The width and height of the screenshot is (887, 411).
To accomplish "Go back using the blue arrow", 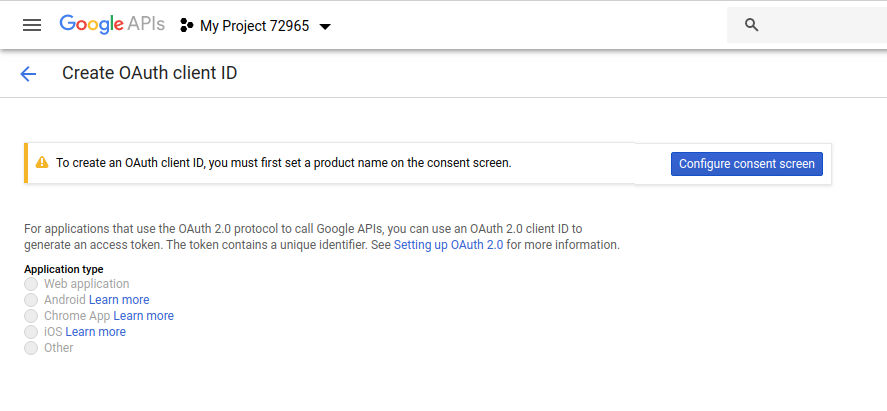I will click(x=28, y=73).
